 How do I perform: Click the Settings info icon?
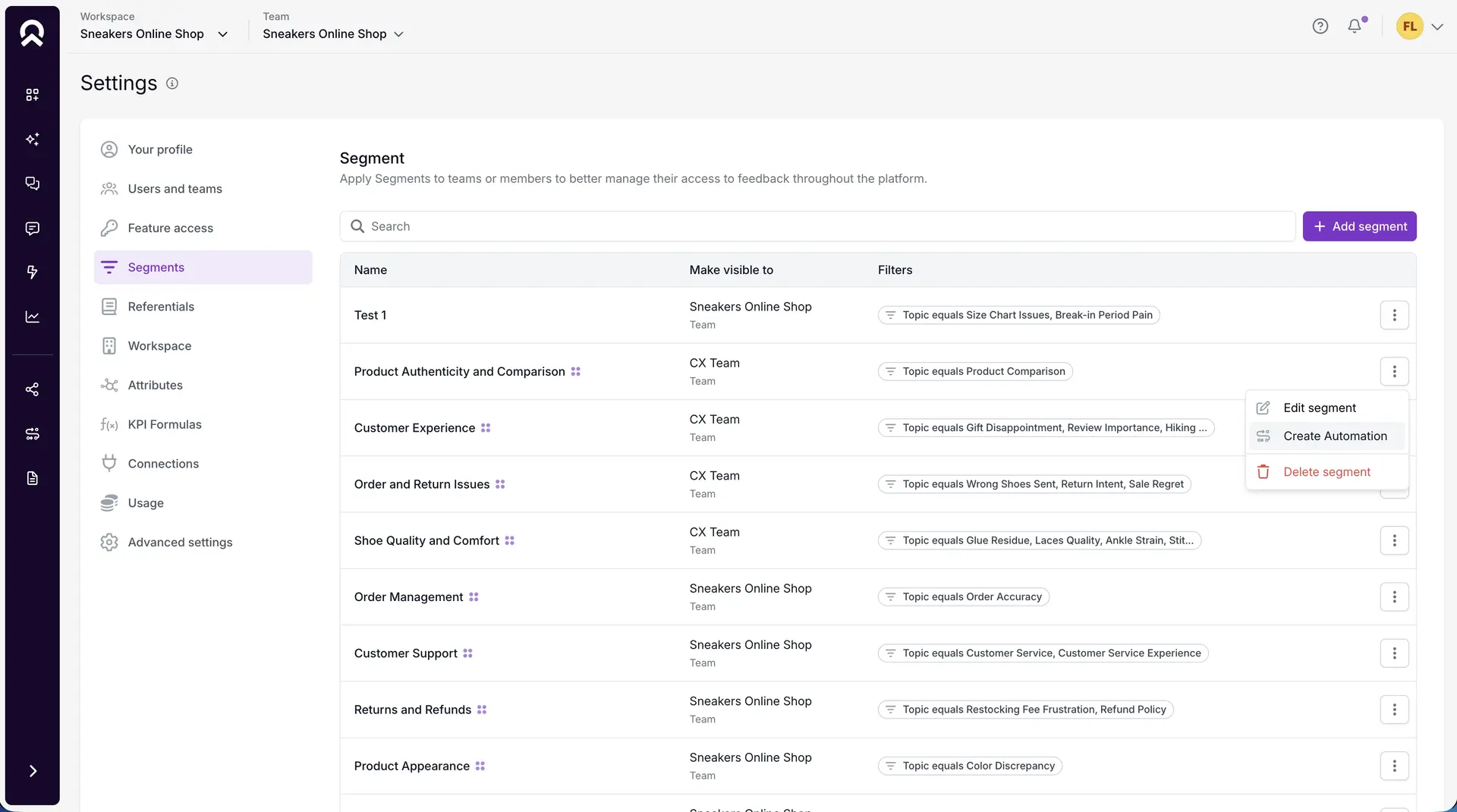pos(172,83)
